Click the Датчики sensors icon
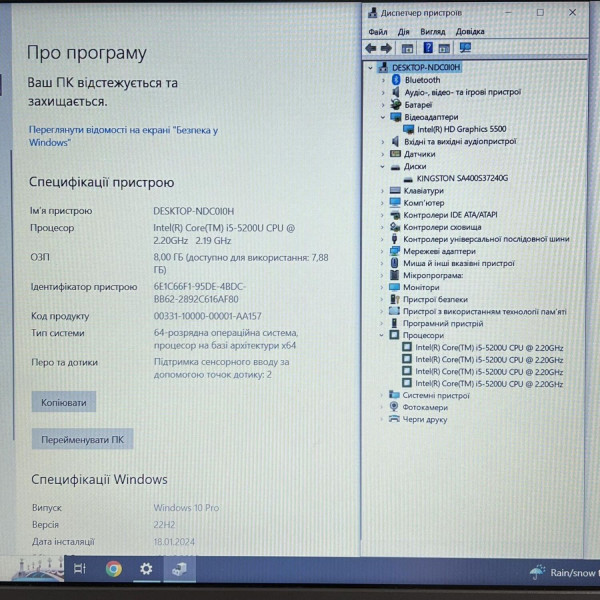 [x=395, y=154]
